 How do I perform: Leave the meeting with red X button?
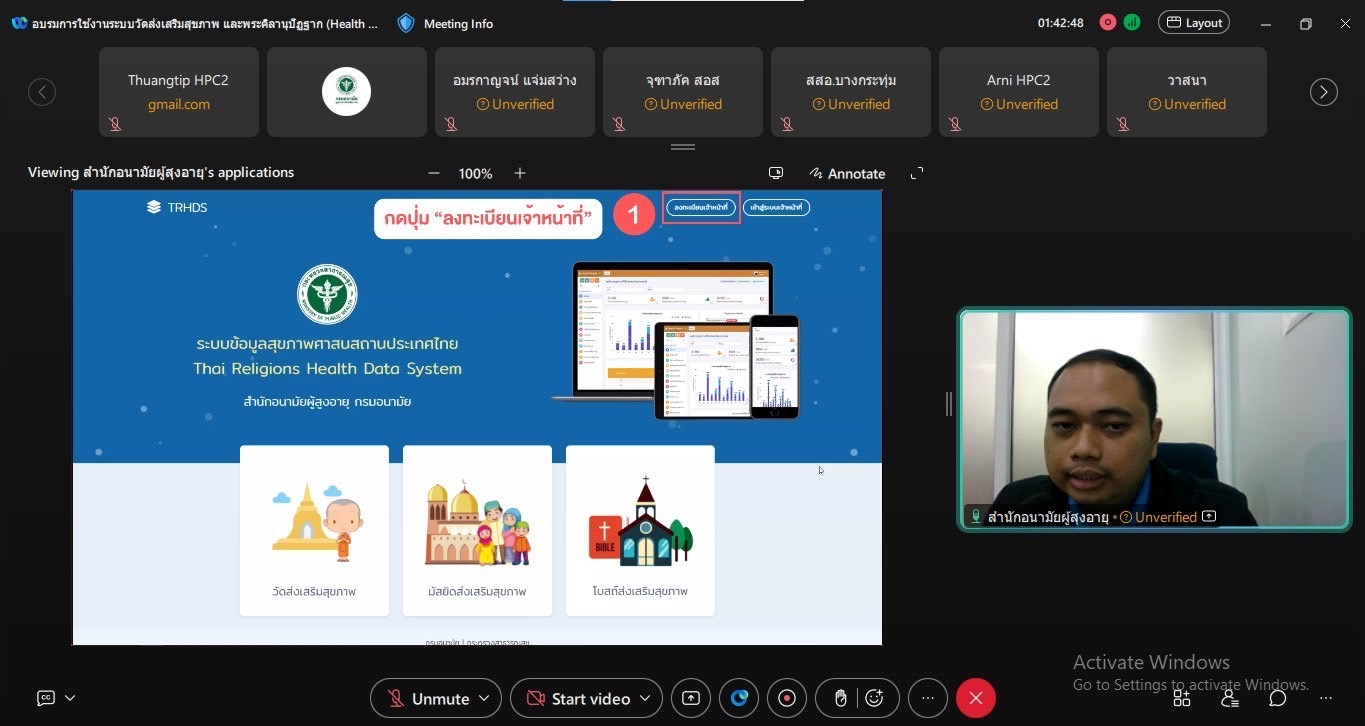976,698
